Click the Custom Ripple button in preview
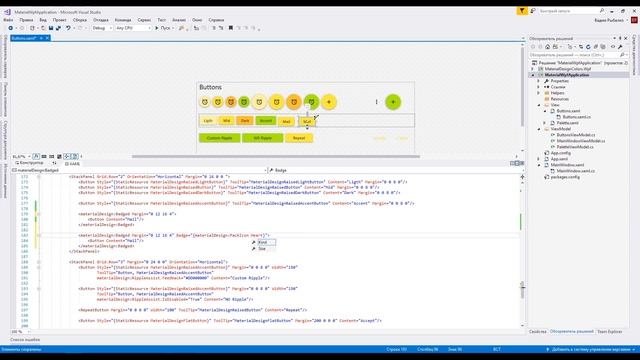Viewport: 640px width, 360px height. click(220, 138)
